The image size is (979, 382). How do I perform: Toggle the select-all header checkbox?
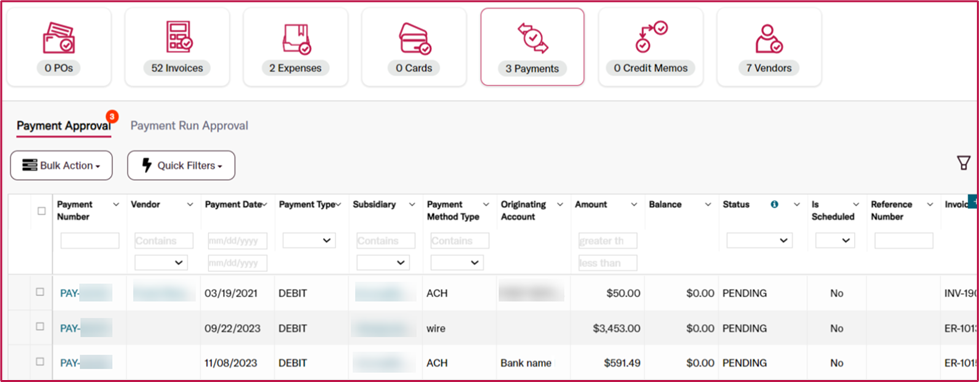click(x=41, y=211)
